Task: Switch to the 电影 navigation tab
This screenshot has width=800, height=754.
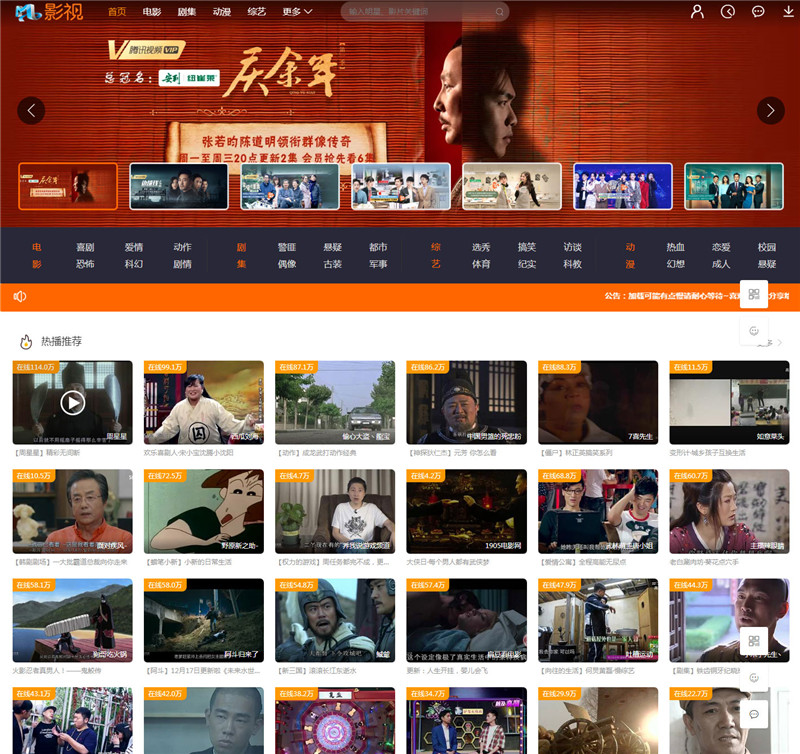Action: coord(151,12)
